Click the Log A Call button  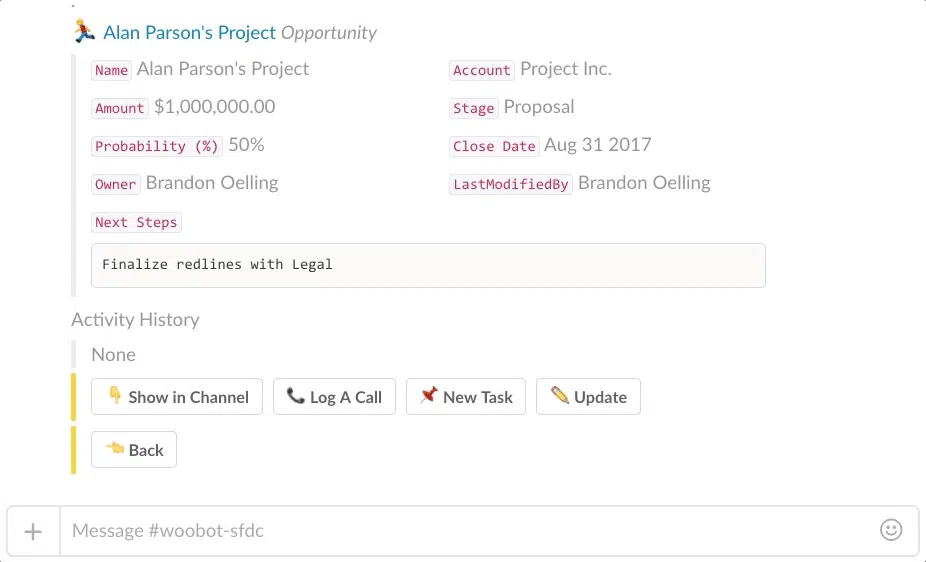(334, 397)
